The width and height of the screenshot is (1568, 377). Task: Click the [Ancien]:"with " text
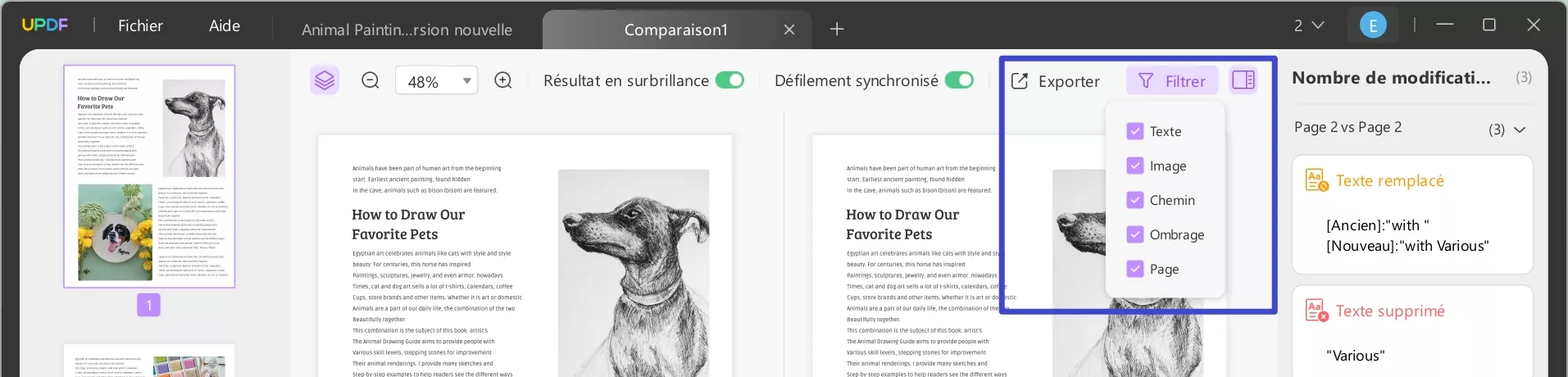[1378, 225]
